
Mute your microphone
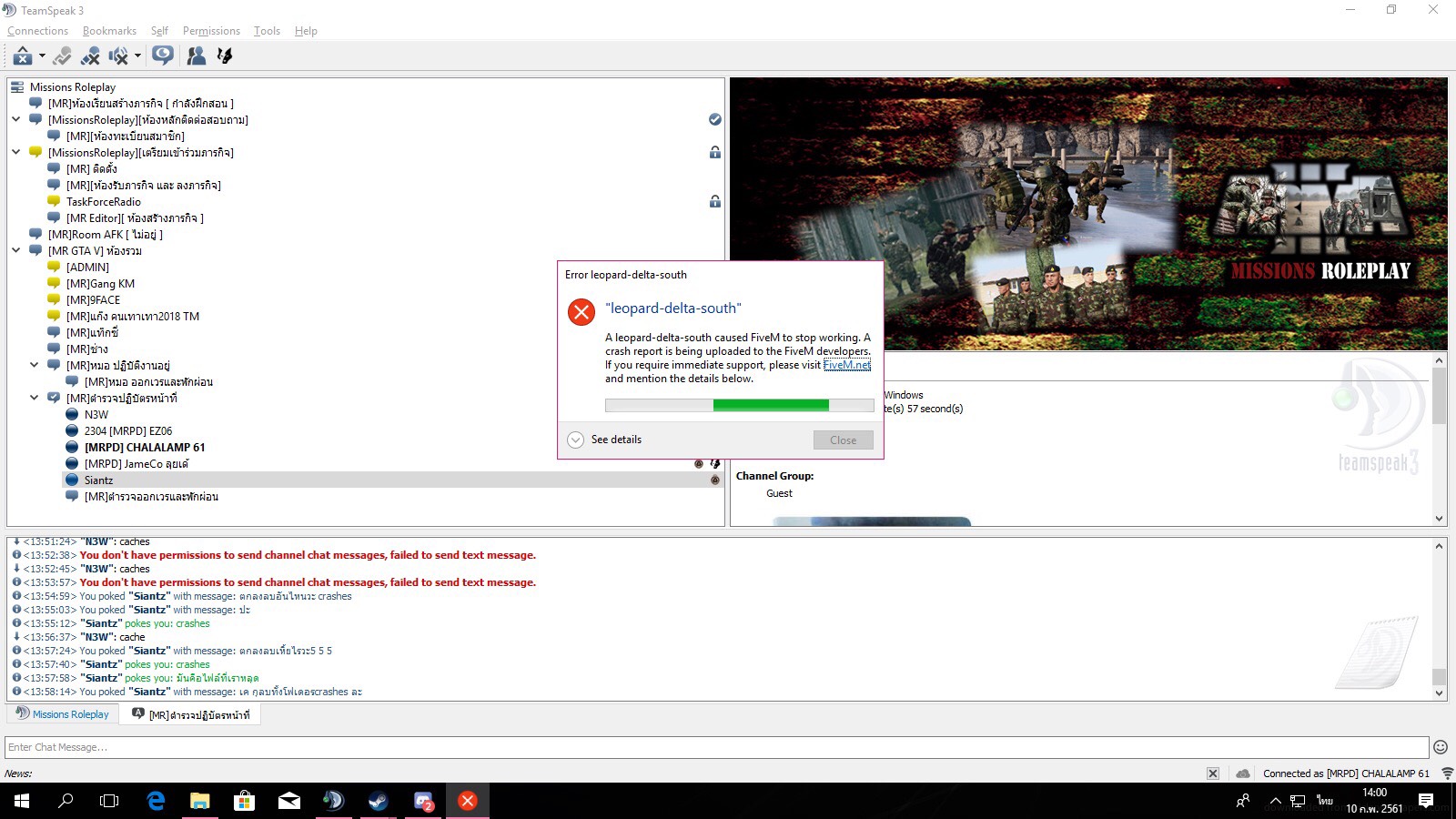[x=90, y=56]
